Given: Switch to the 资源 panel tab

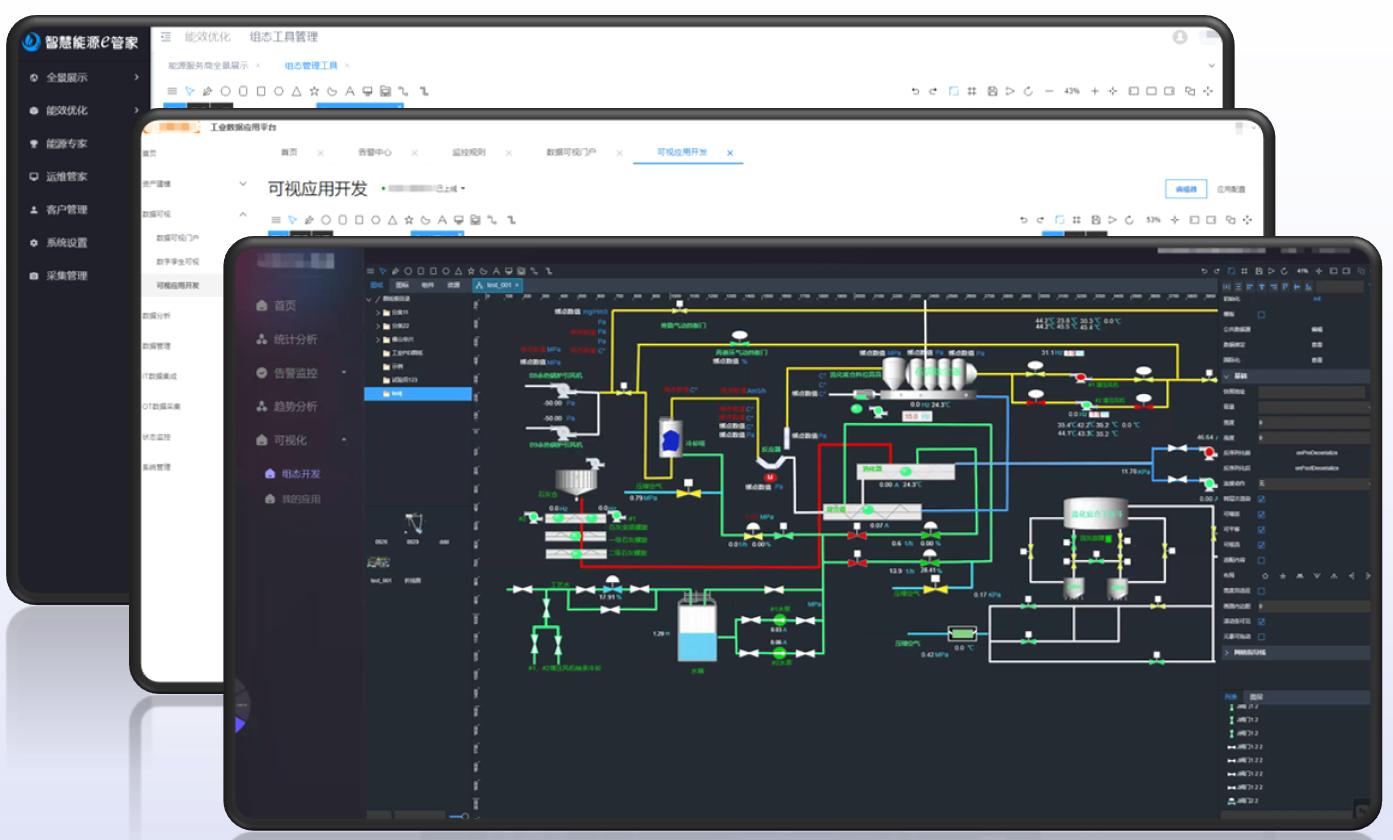Looking at the screenshot, I should tap(453, 286).
